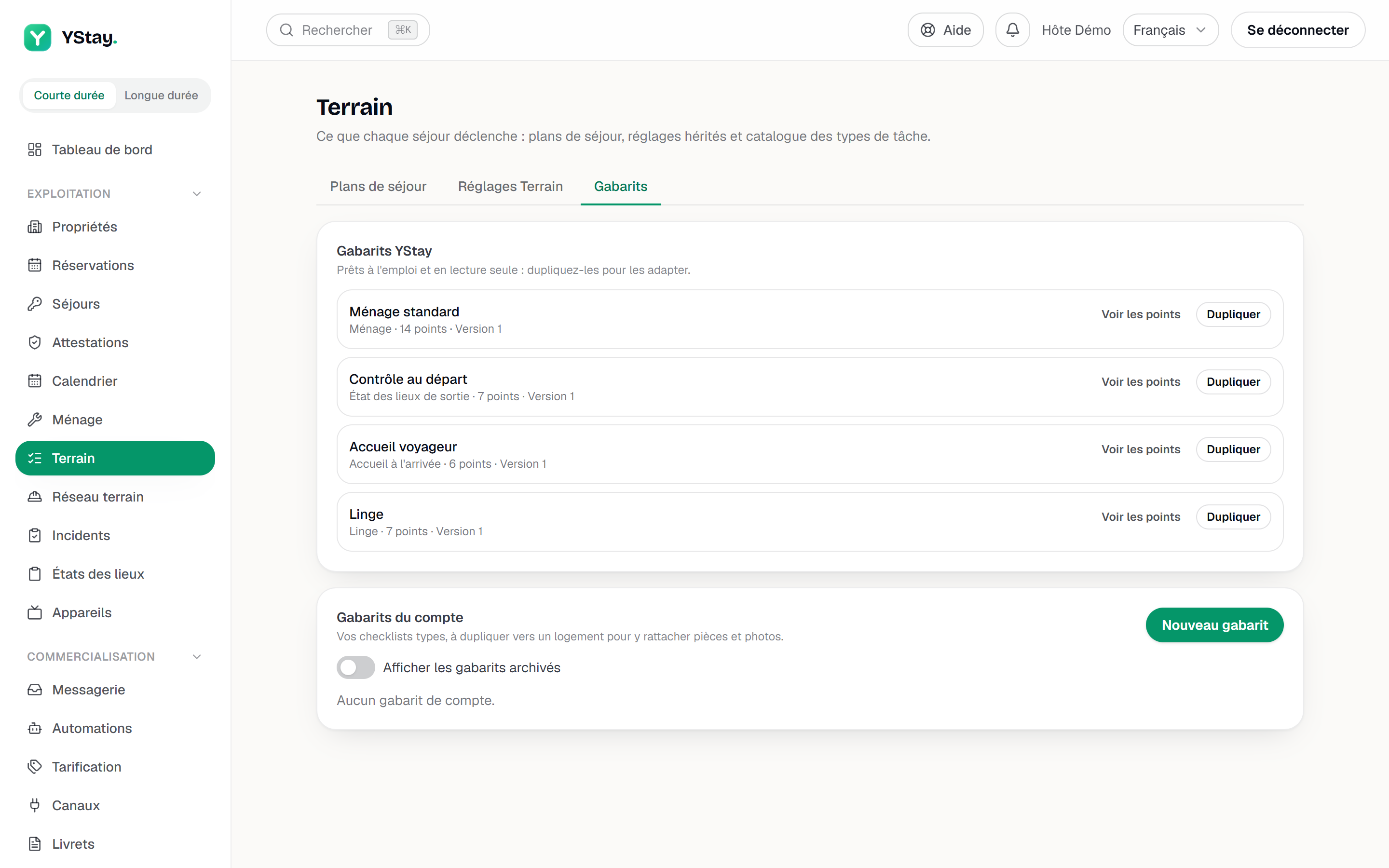Viewport: 1389px width, 868px height.
Task: Click Se déconnecter button
Action: coord(1298,30)
